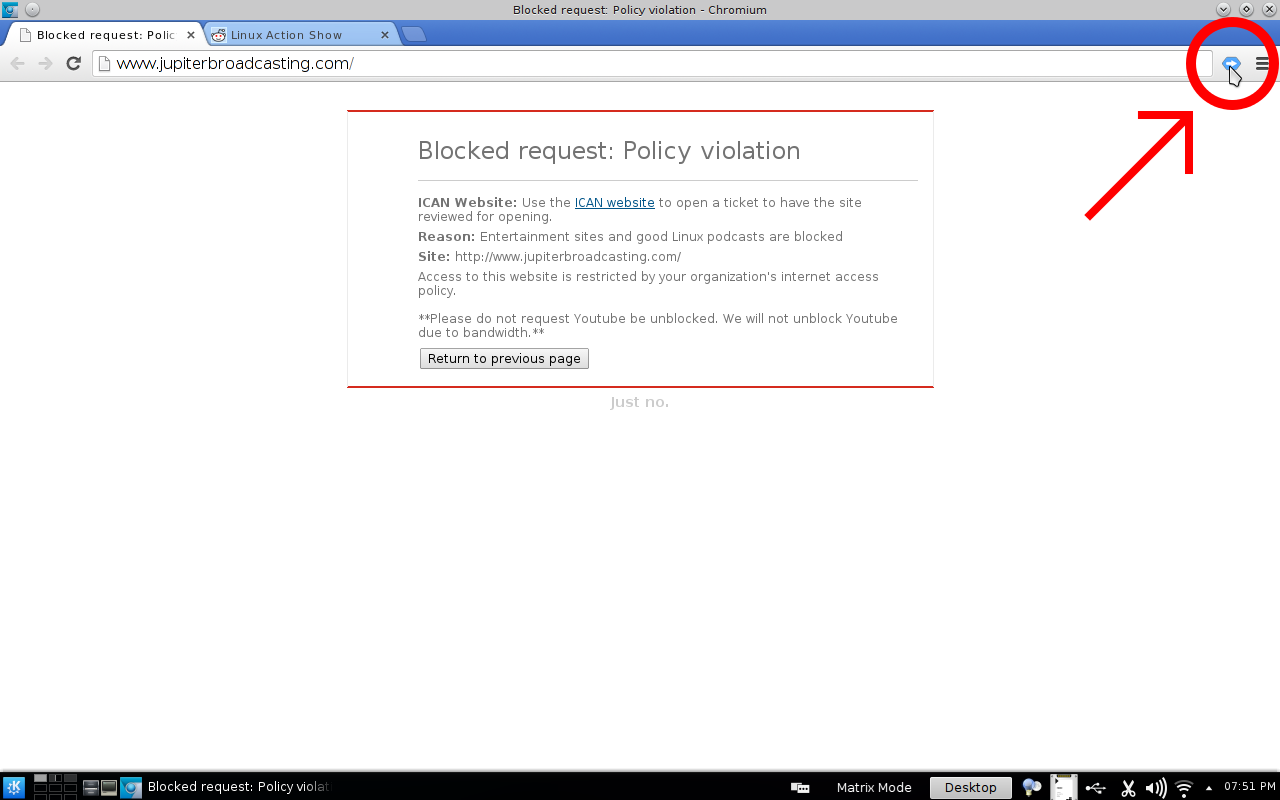The width and height of the screenshot is (1280, 800).
Task: Click the jupiterbroadcasting Site URL text
Action: point(568,257)
